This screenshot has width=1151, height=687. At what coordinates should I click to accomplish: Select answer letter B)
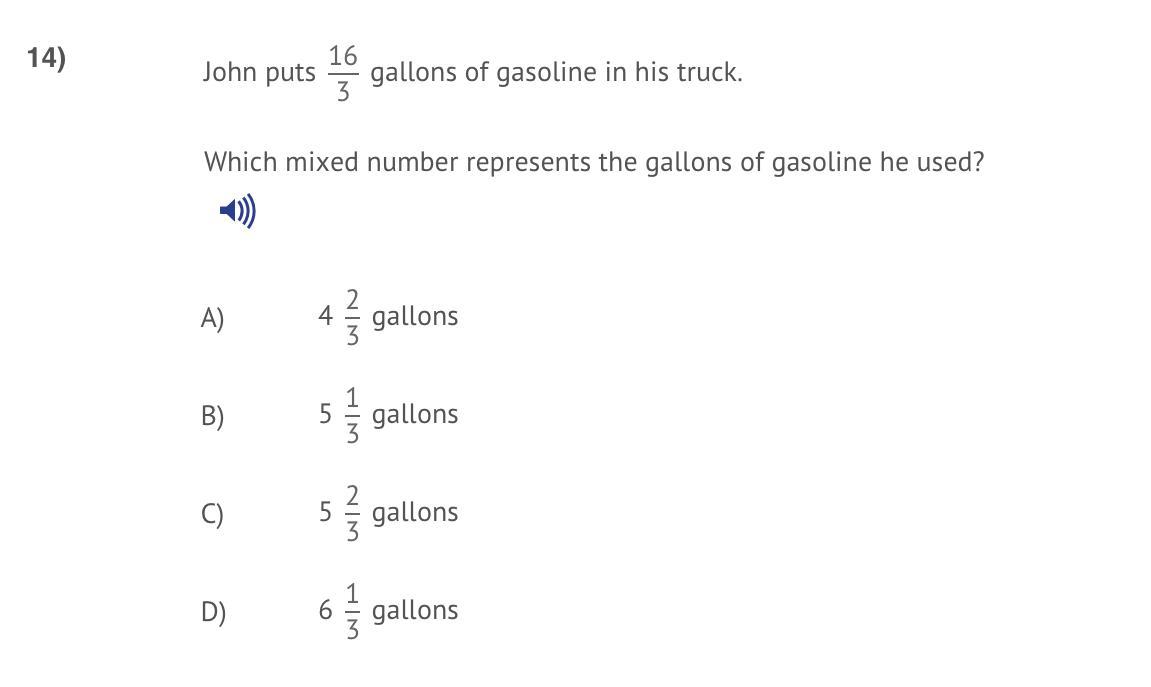point(212,415)
